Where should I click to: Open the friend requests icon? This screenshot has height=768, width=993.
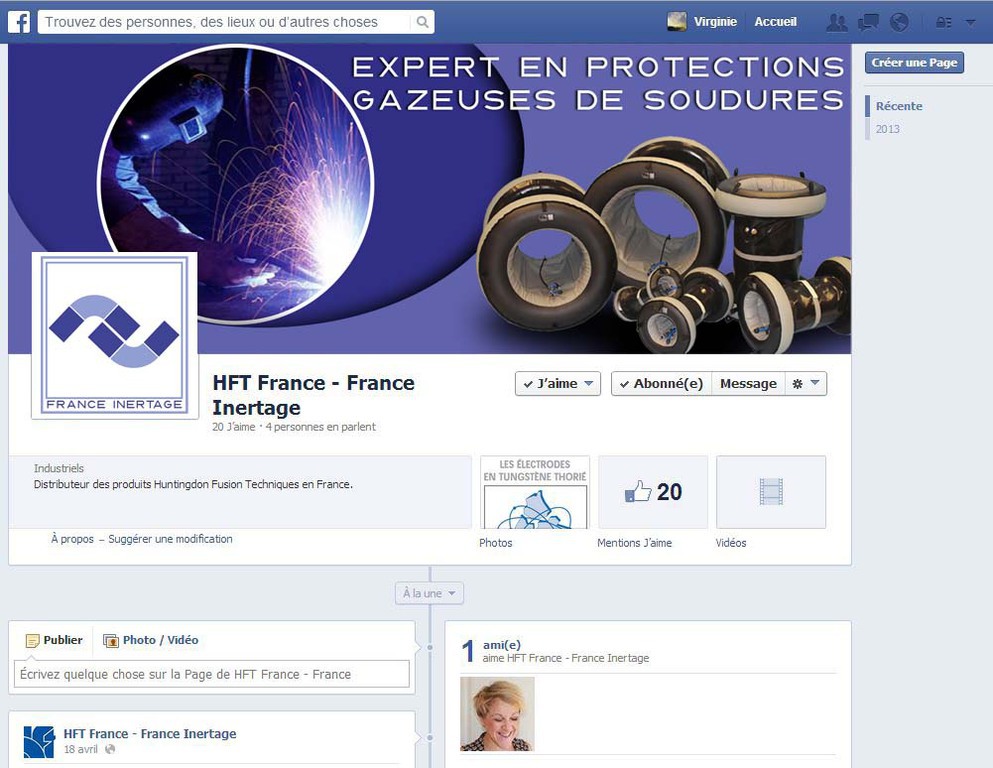pos(837,23)
